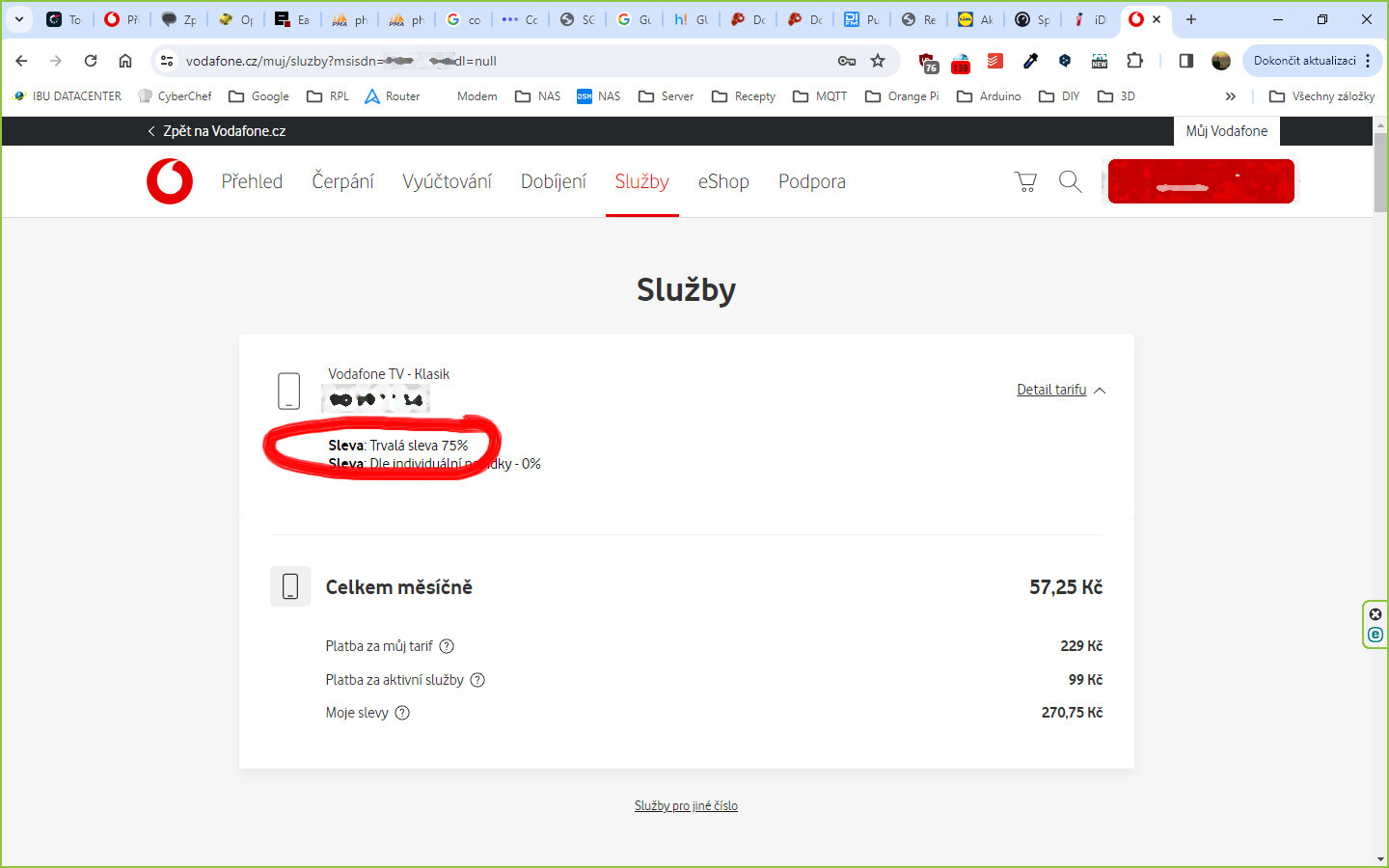Toggle the browser side panel
Viewport: 1389px width, 868px height.
tap(1186, 61)
